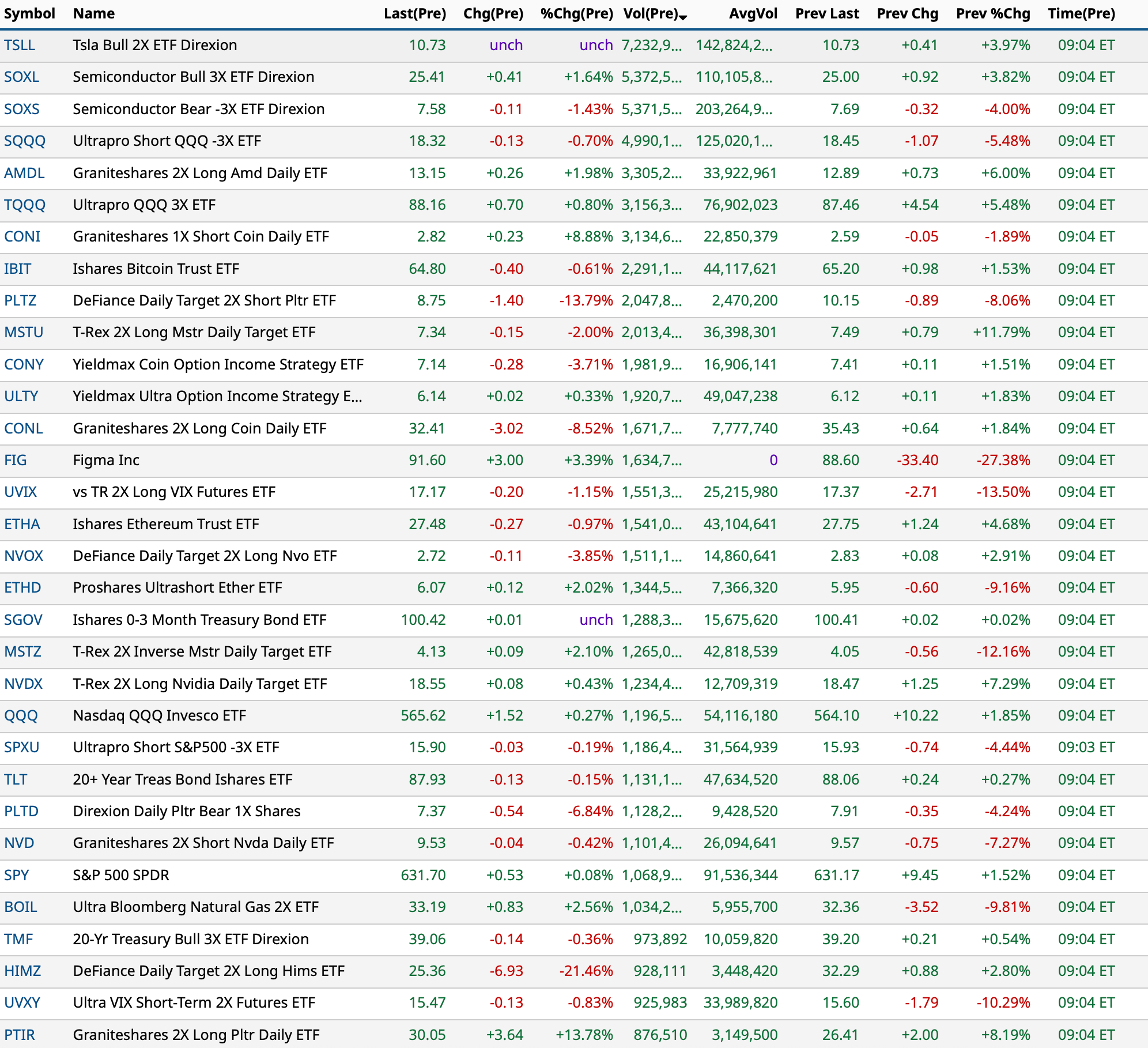This screenshot has height=1048, width=1148.
Task: Sort by Prev %Chg column header
Action: tap(992, 13)
